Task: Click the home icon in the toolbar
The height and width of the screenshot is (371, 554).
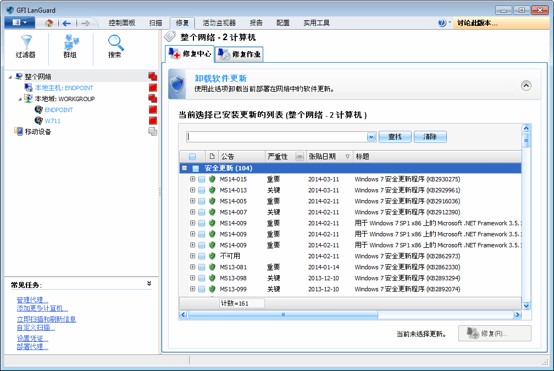Action: tap(49, 23)
